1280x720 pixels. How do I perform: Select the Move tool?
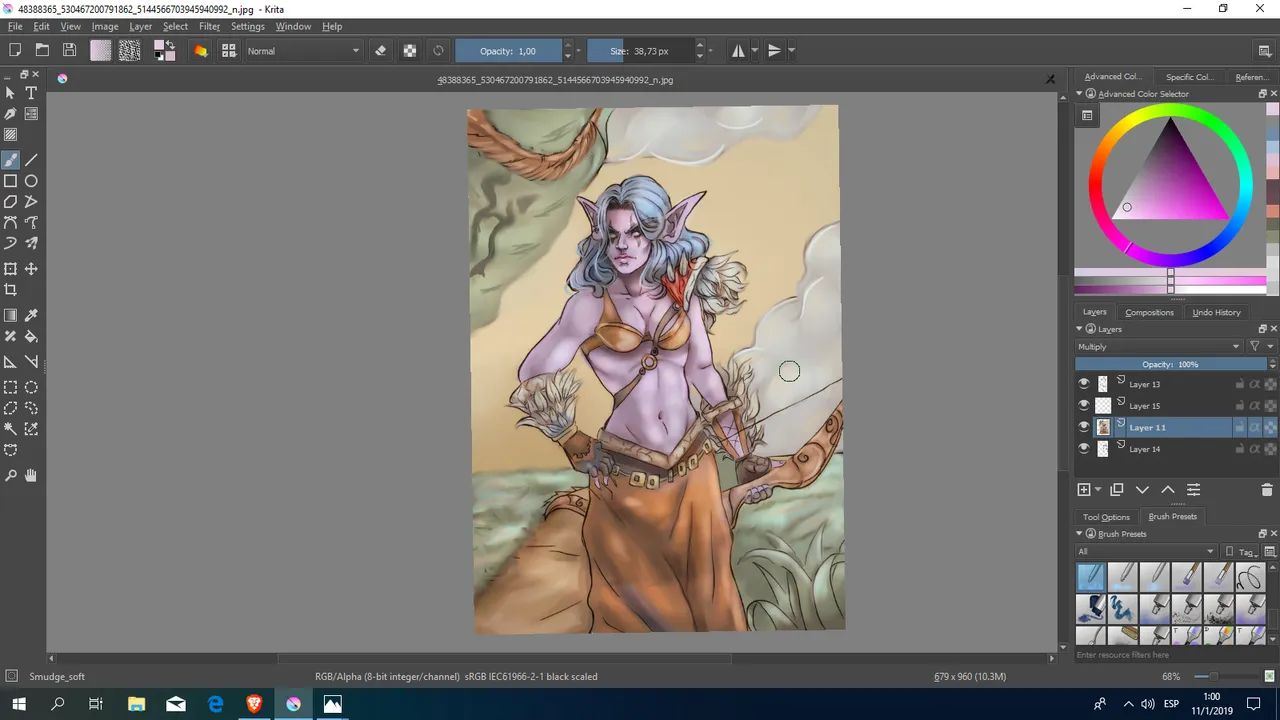[x=31, y=269]
